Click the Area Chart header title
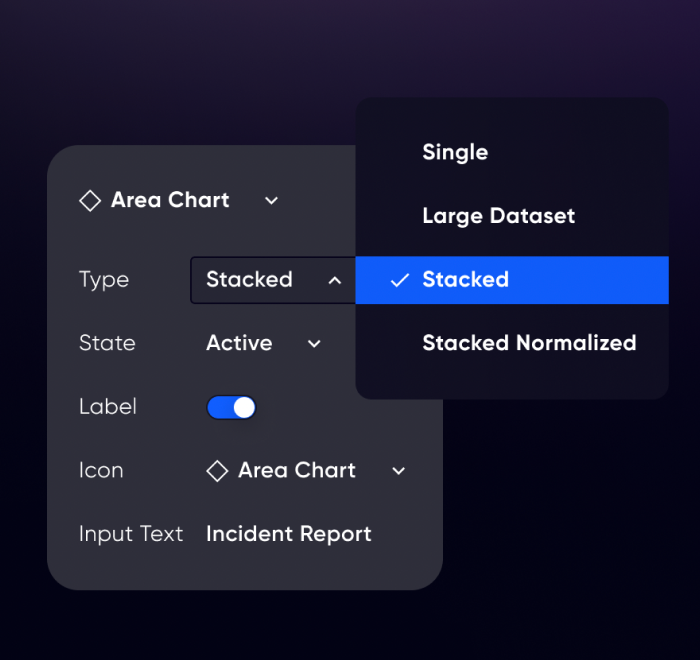 (170, 200)
